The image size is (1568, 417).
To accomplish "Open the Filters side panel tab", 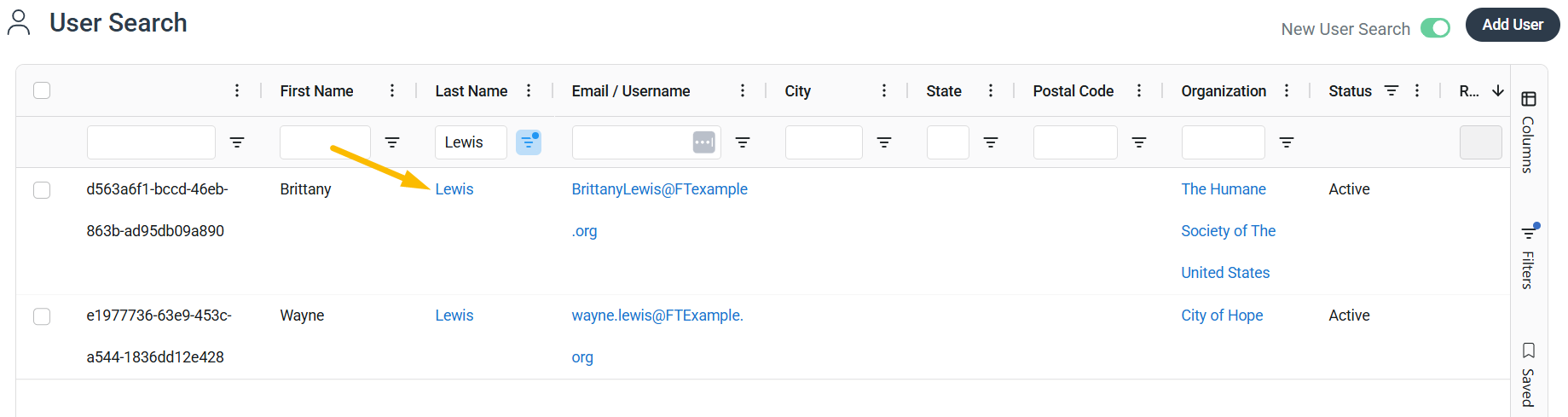I will pyautogui.click(x=1529, y=256).
